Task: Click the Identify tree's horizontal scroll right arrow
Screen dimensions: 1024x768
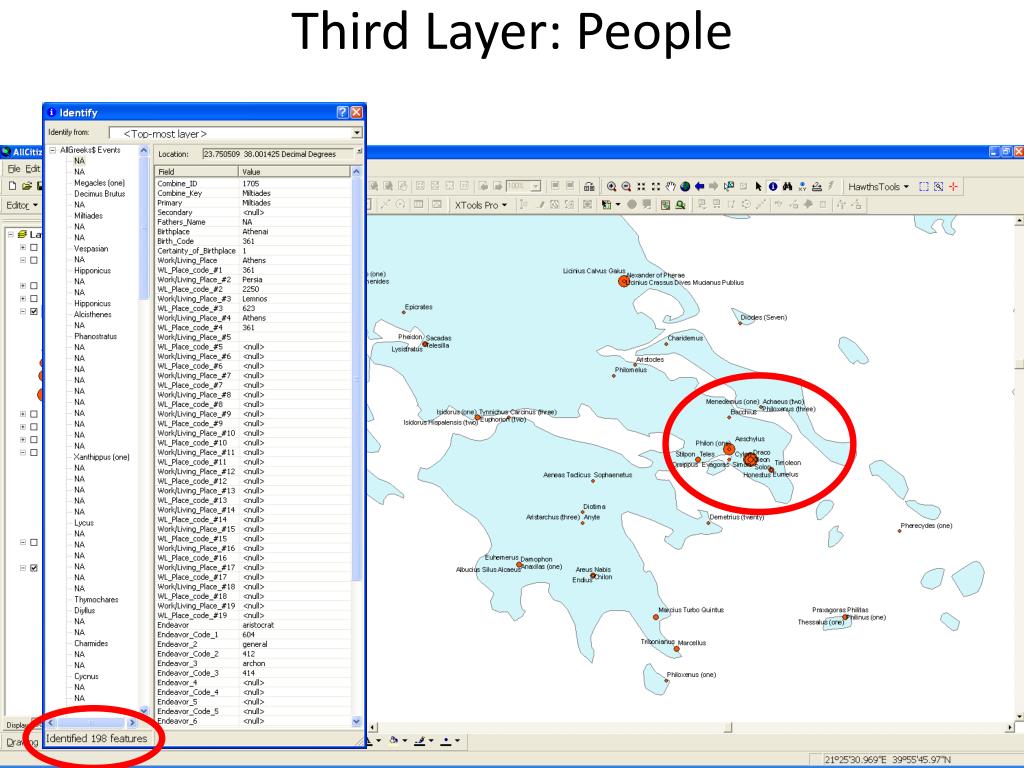Action: pos(132,723)
